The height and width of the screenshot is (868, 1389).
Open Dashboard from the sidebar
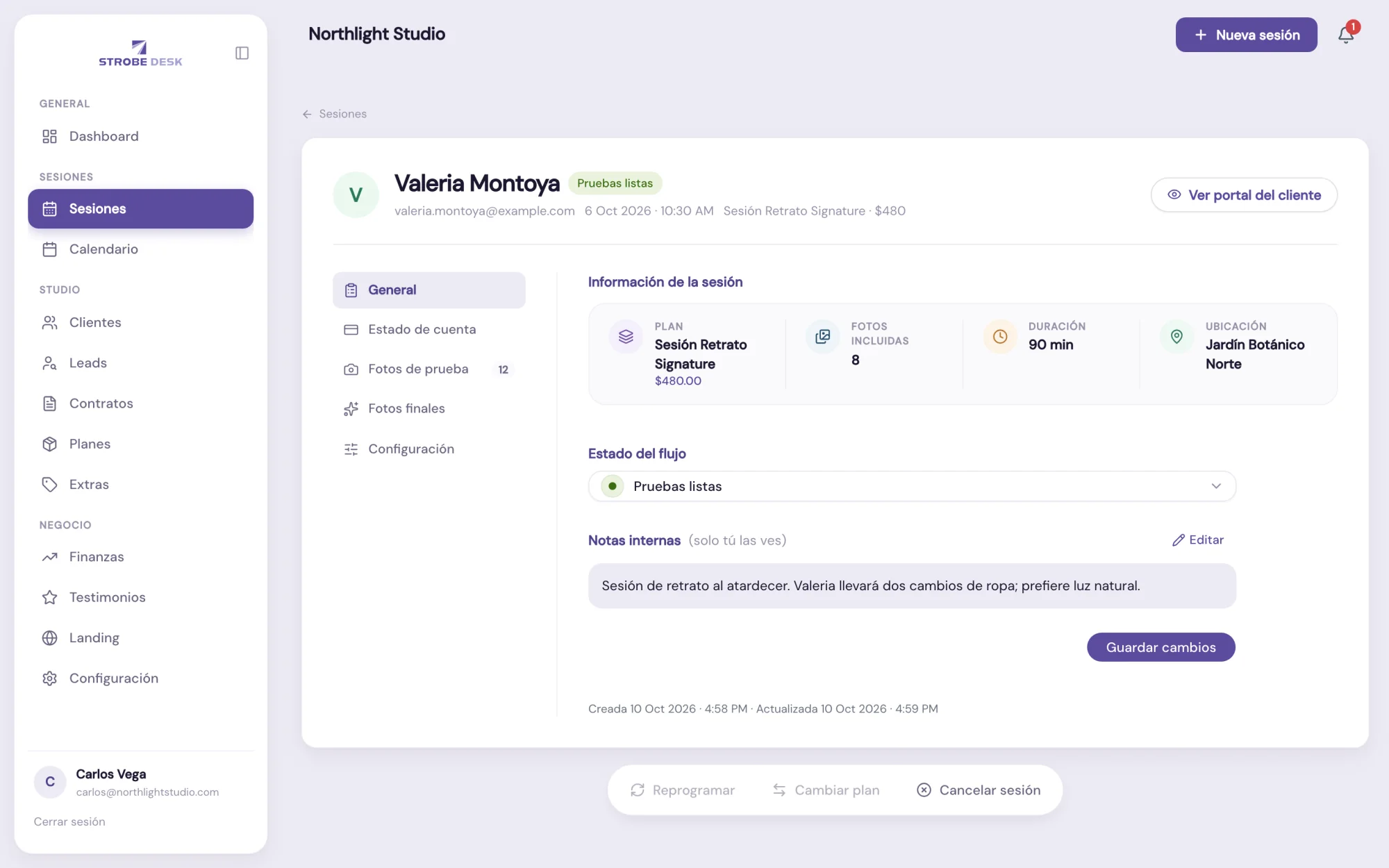tap(140, 136)
